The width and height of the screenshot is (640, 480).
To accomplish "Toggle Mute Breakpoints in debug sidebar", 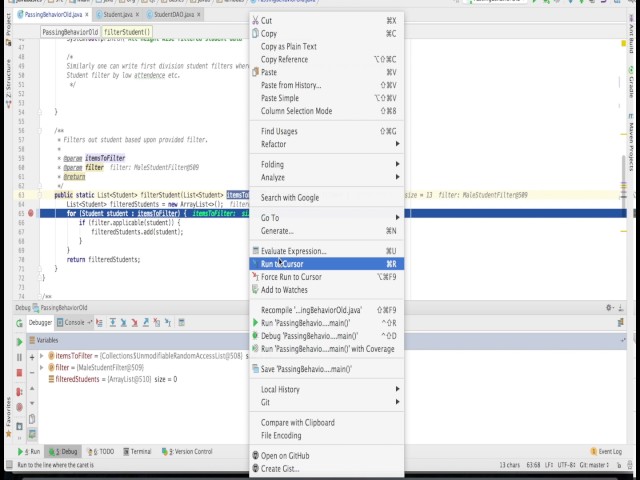I will (19, 407).
